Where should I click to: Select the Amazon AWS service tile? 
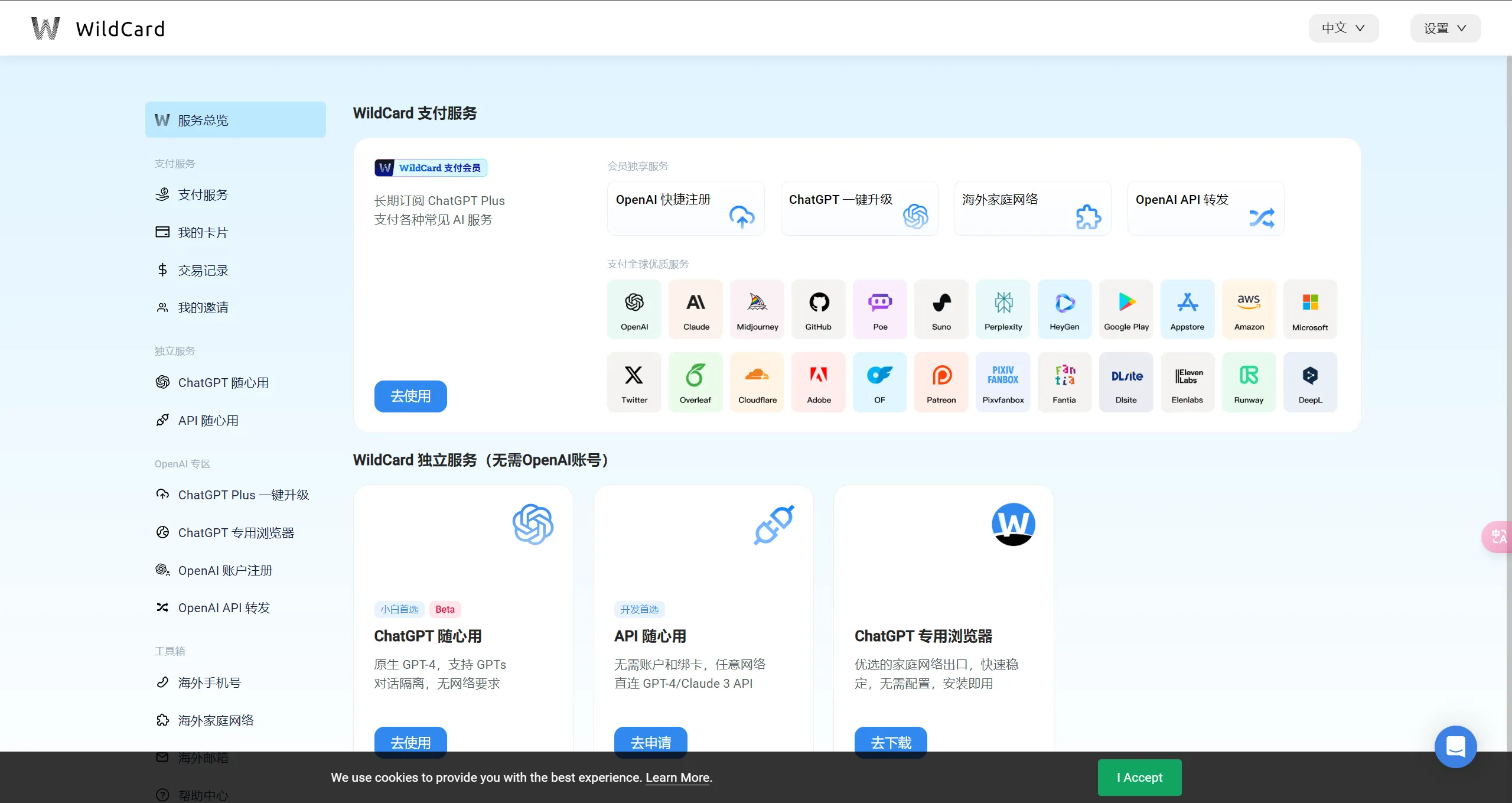pyautogui.click(x=1249, y=309)
